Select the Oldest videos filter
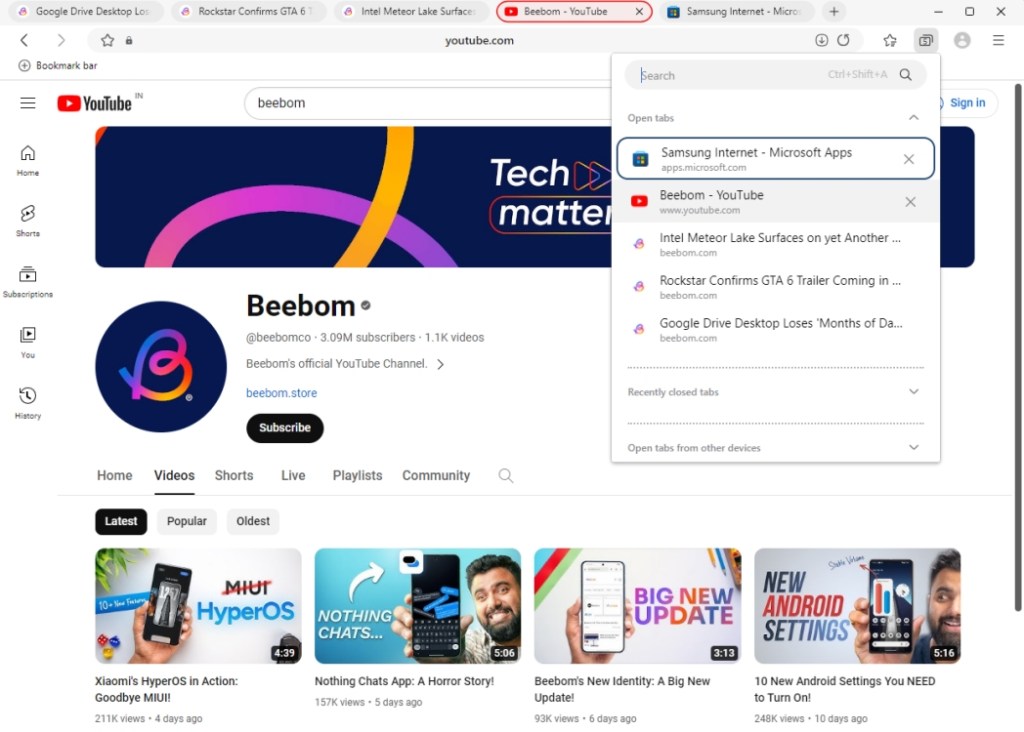1024x732 pixels. click(x=252, y=521)
